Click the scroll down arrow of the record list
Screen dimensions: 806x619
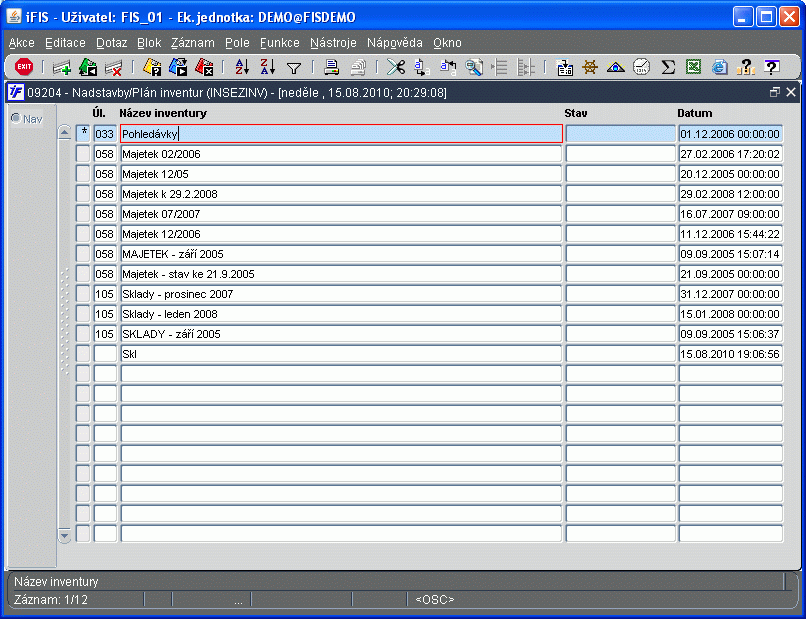click(x=64, y=535)
